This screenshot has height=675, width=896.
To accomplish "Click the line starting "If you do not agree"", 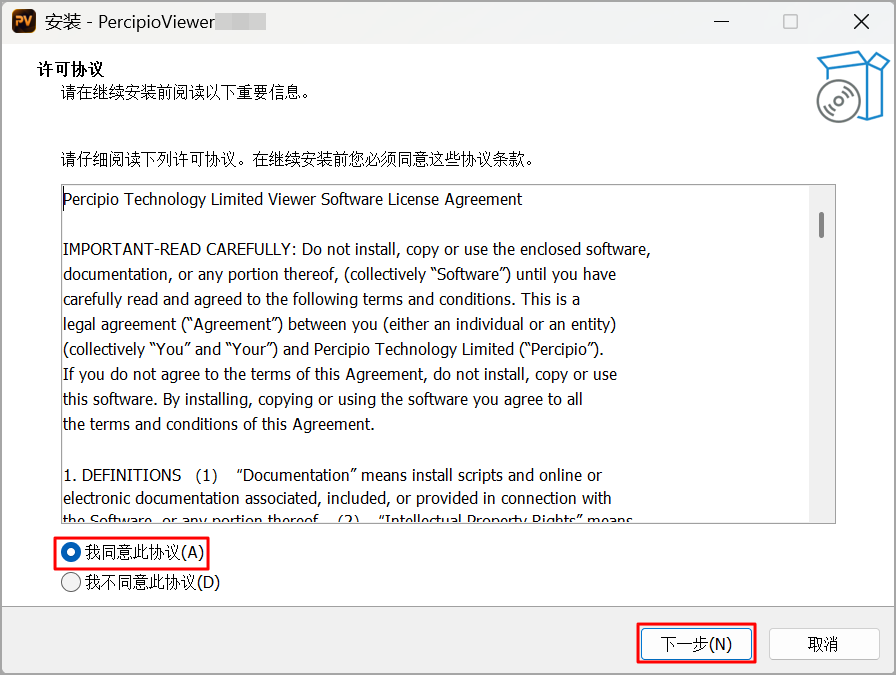I will [x=339, y=375].
